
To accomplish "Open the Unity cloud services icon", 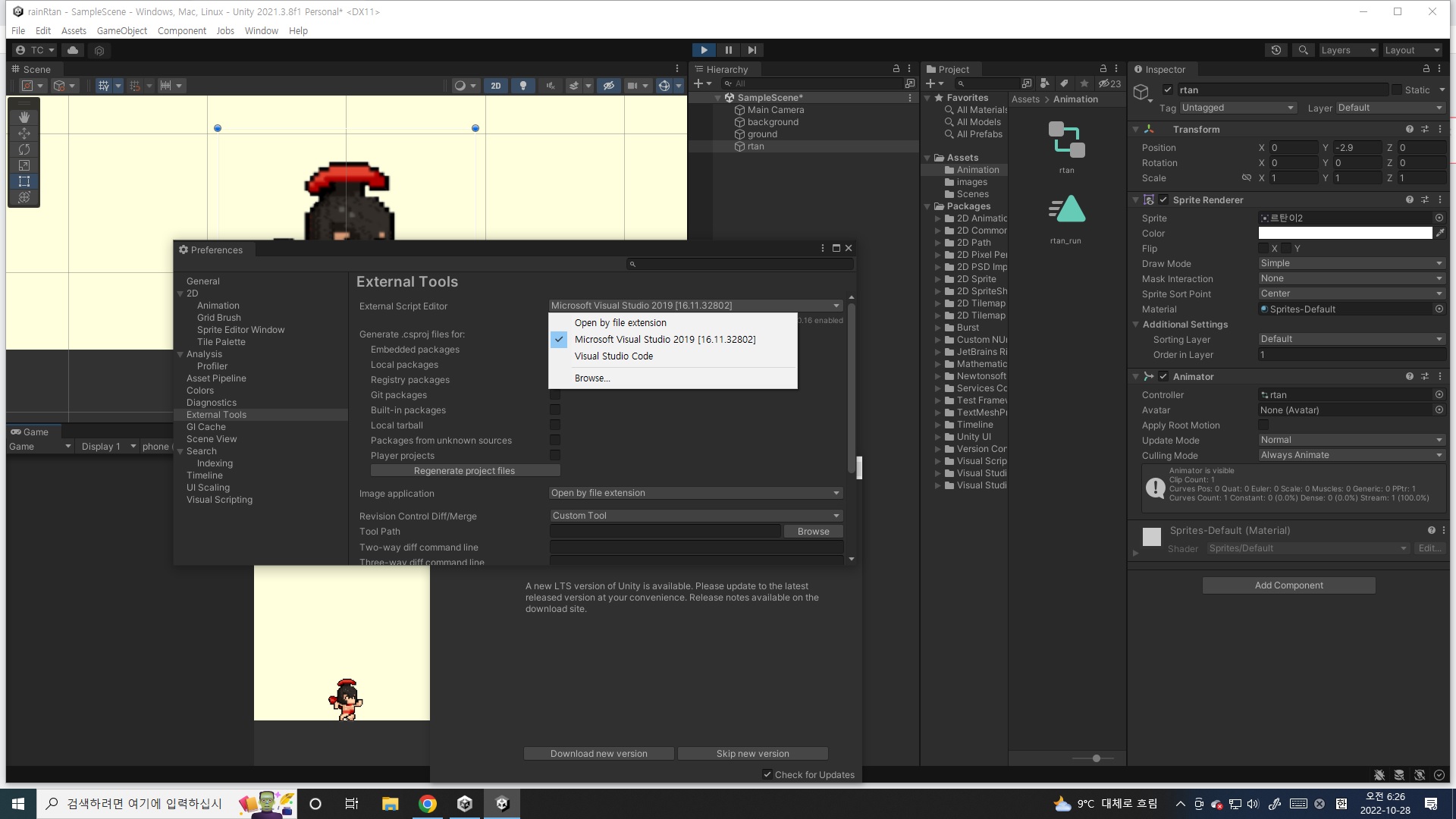I will click(x=73, y=50).
